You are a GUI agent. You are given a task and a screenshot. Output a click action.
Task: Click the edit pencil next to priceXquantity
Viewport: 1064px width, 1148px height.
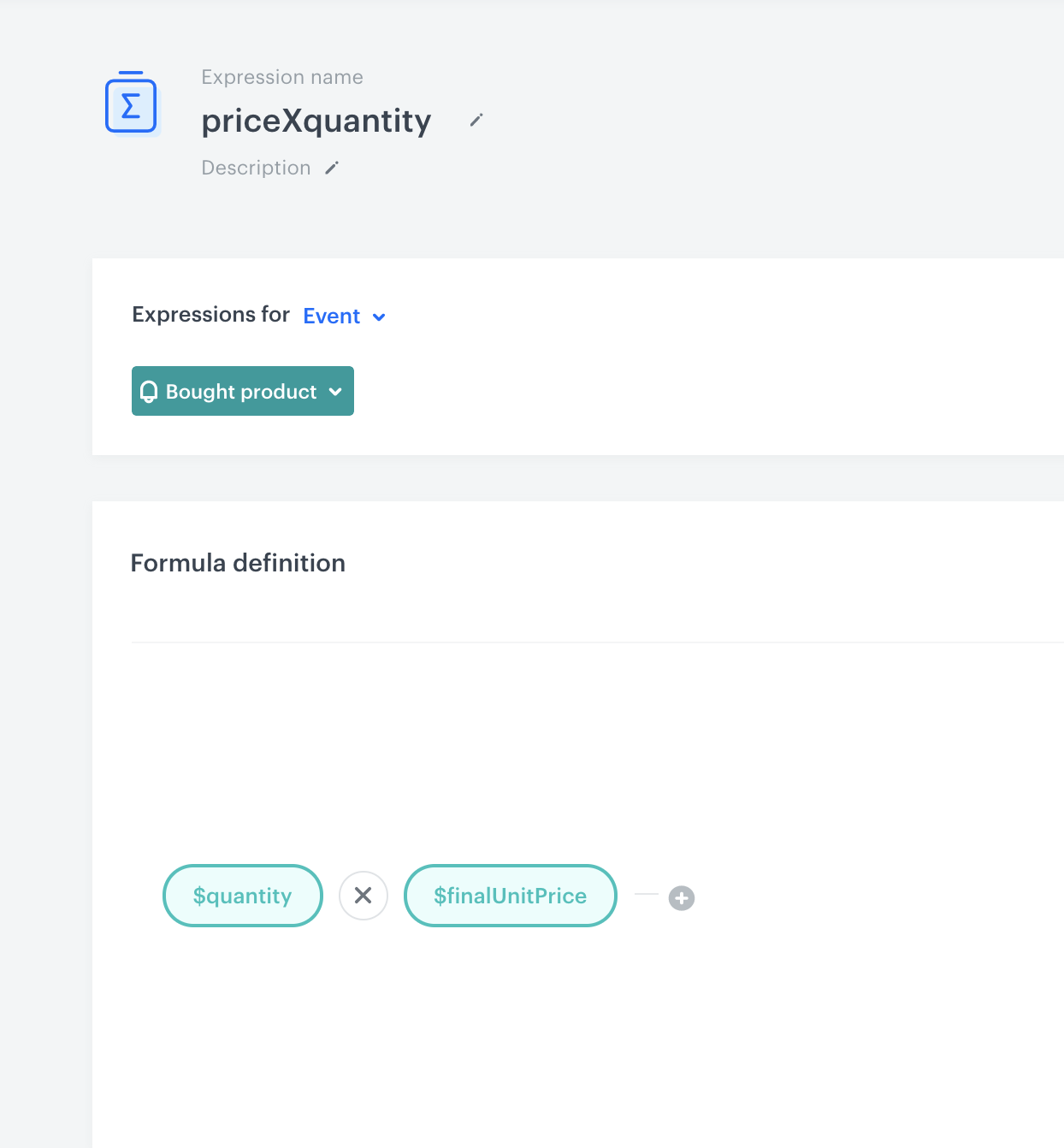pyautogui.click(x=476, y=121)
